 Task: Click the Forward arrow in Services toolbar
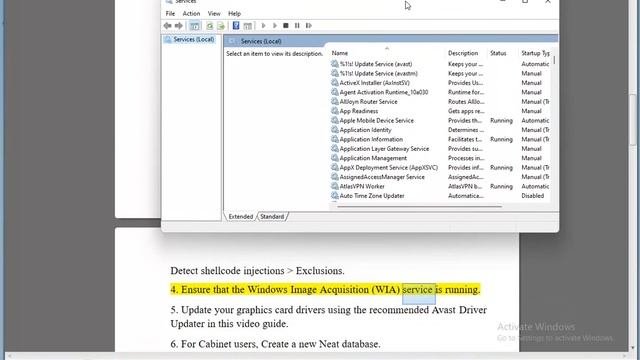pyautogui.click(x=179, y=26)
